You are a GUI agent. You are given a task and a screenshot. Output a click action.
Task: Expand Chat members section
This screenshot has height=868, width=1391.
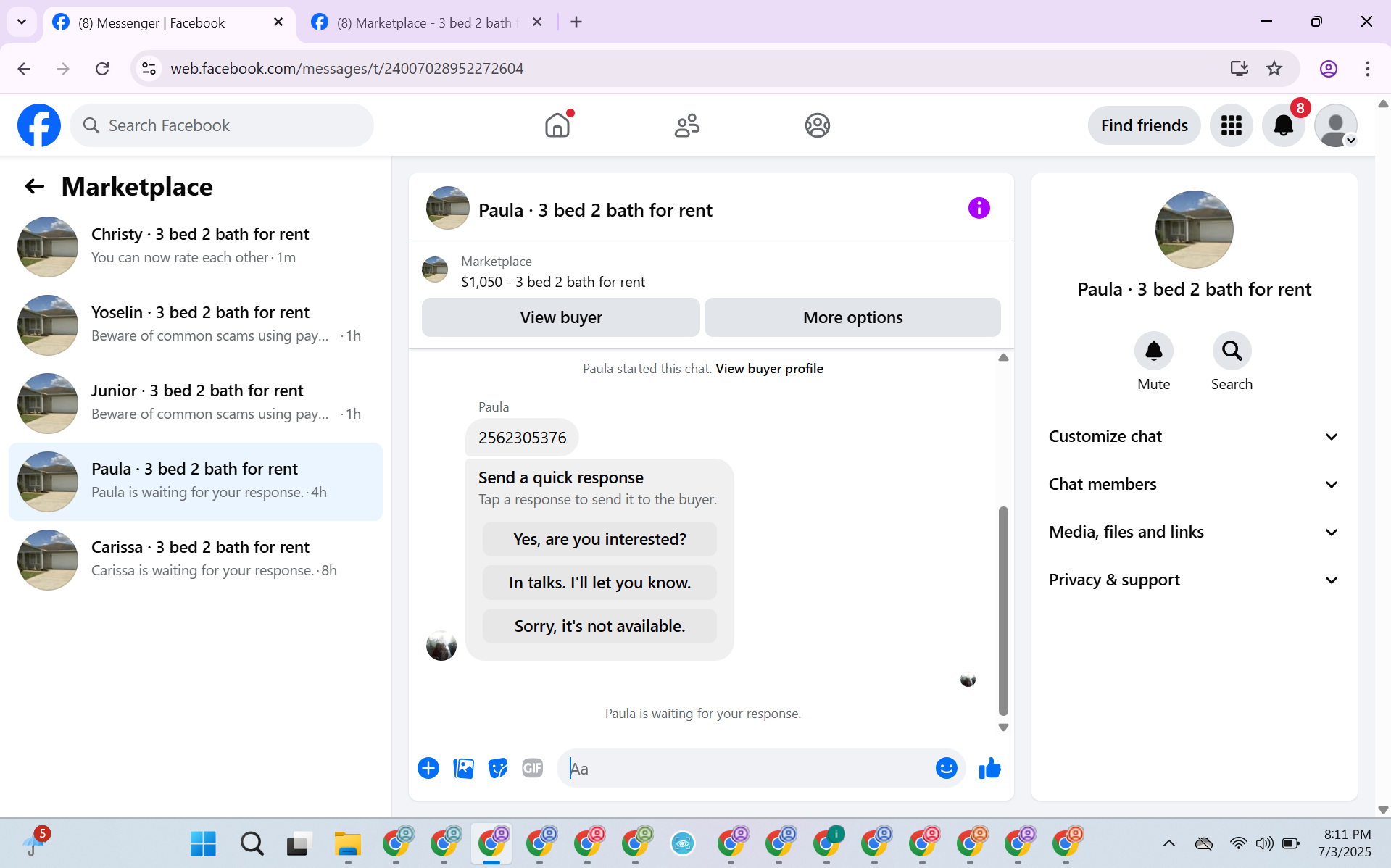click(x=1194, y=484)
